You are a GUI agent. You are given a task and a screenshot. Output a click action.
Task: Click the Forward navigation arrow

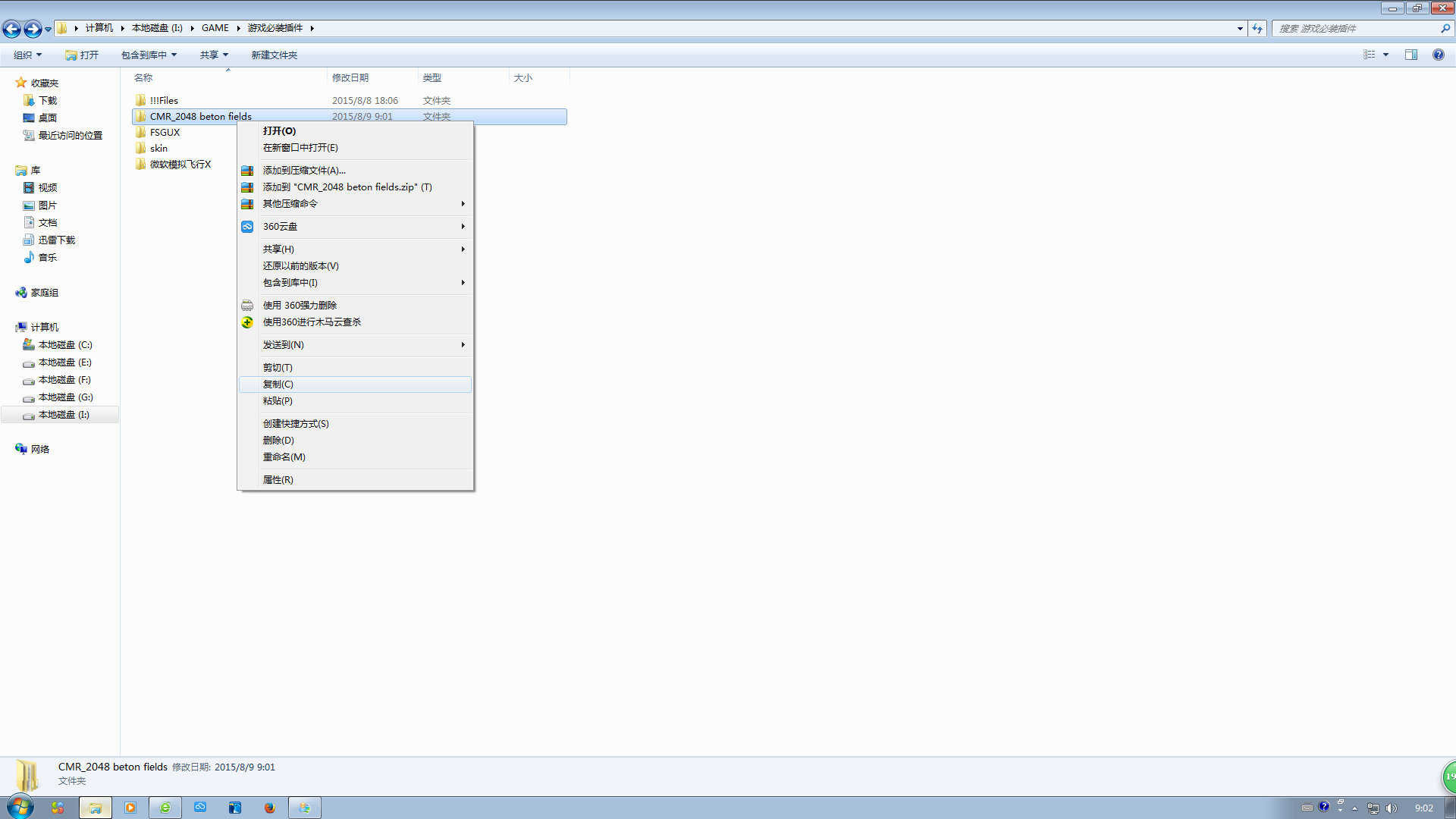(x=32, y=29)
